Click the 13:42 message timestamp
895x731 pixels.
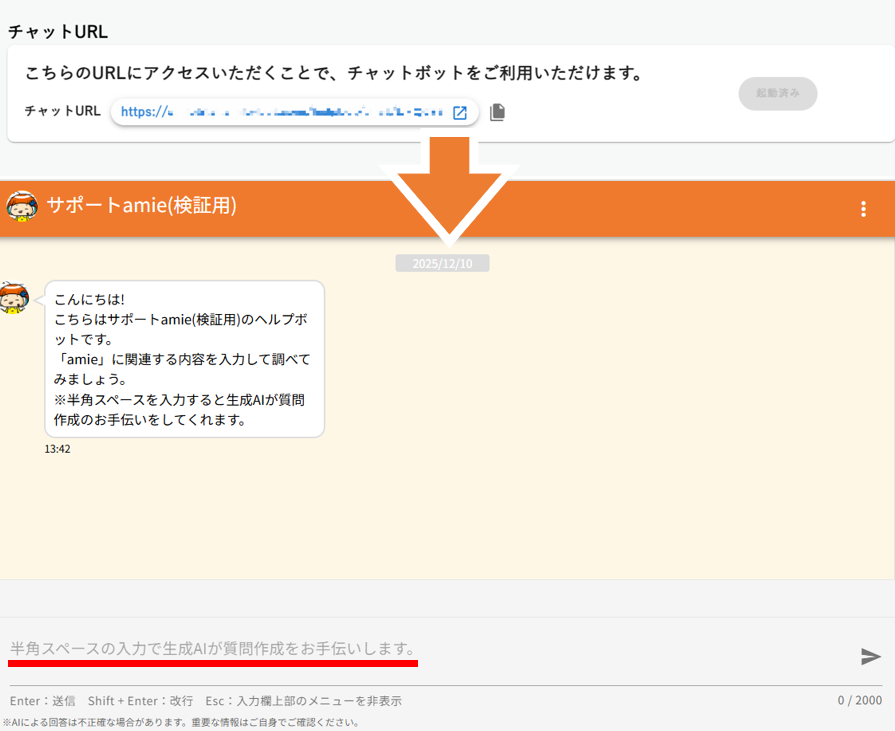coord(57,450)
